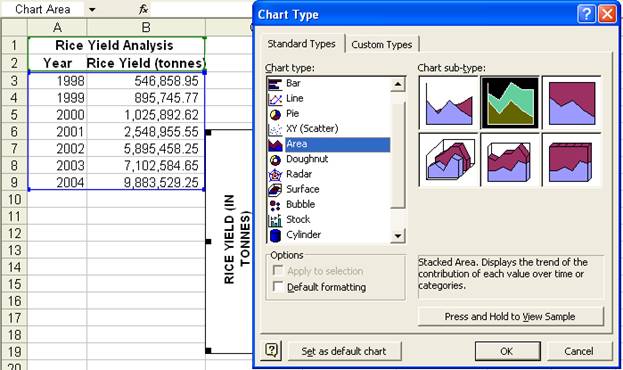Select the Bar chart type icon
Viewport: 623px width, 370px height.
[x=275, y=84]
